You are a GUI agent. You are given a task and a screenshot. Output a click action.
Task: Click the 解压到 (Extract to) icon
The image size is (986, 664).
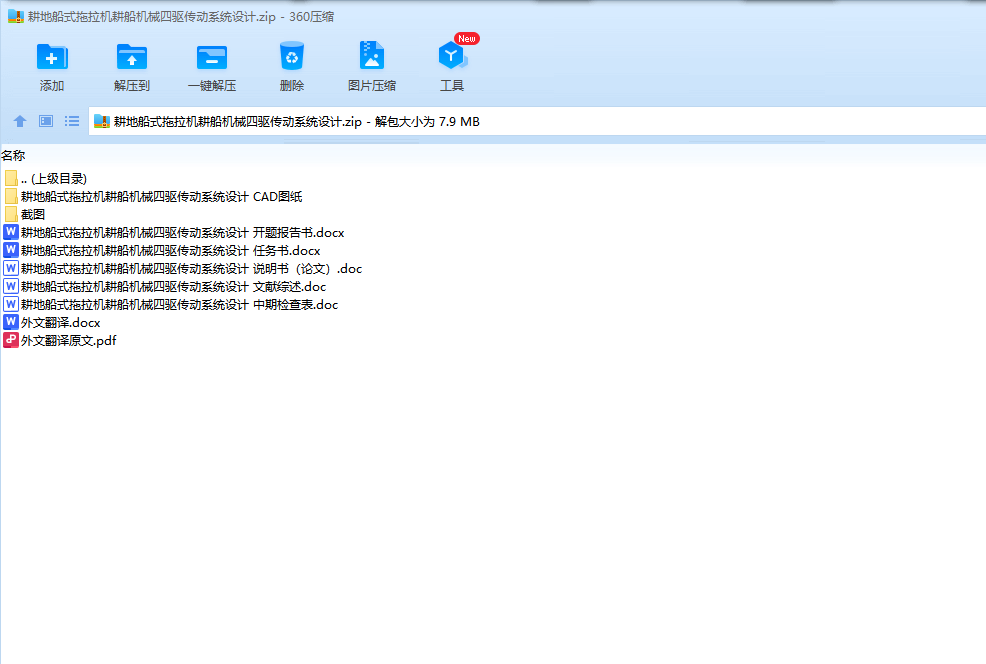(x=131, y=57)
